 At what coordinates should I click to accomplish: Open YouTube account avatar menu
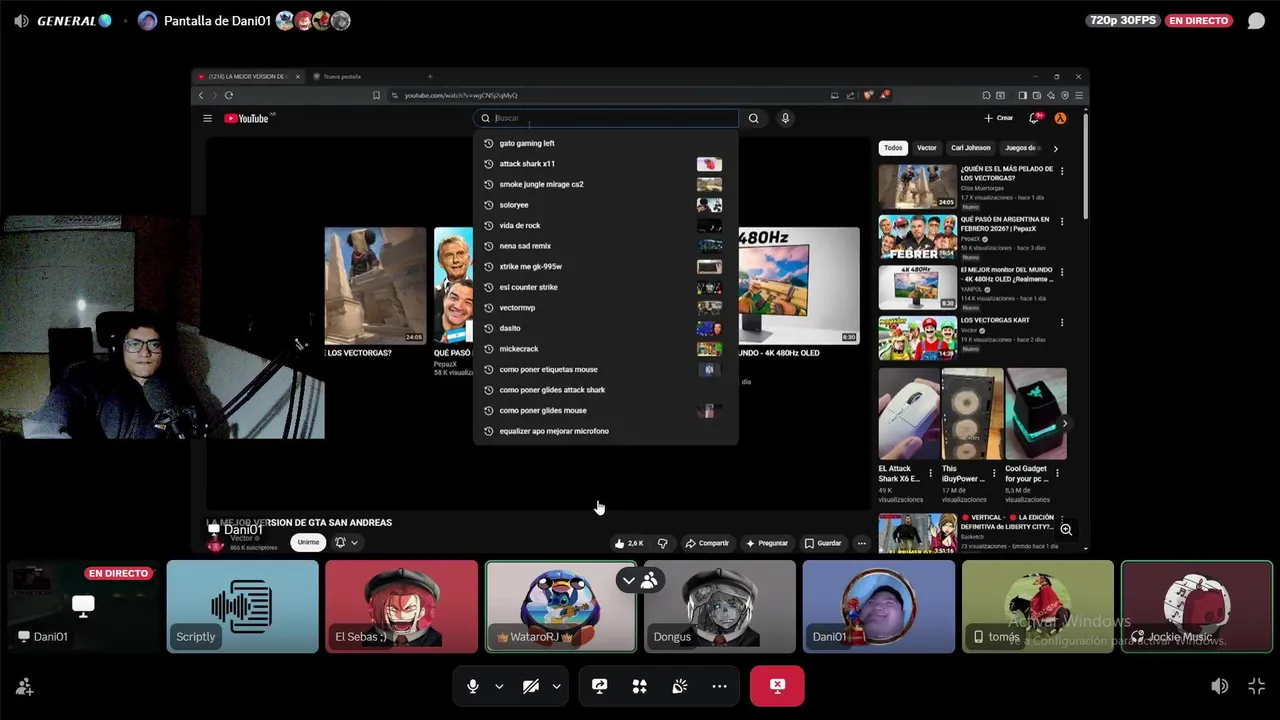[1060, 118]
